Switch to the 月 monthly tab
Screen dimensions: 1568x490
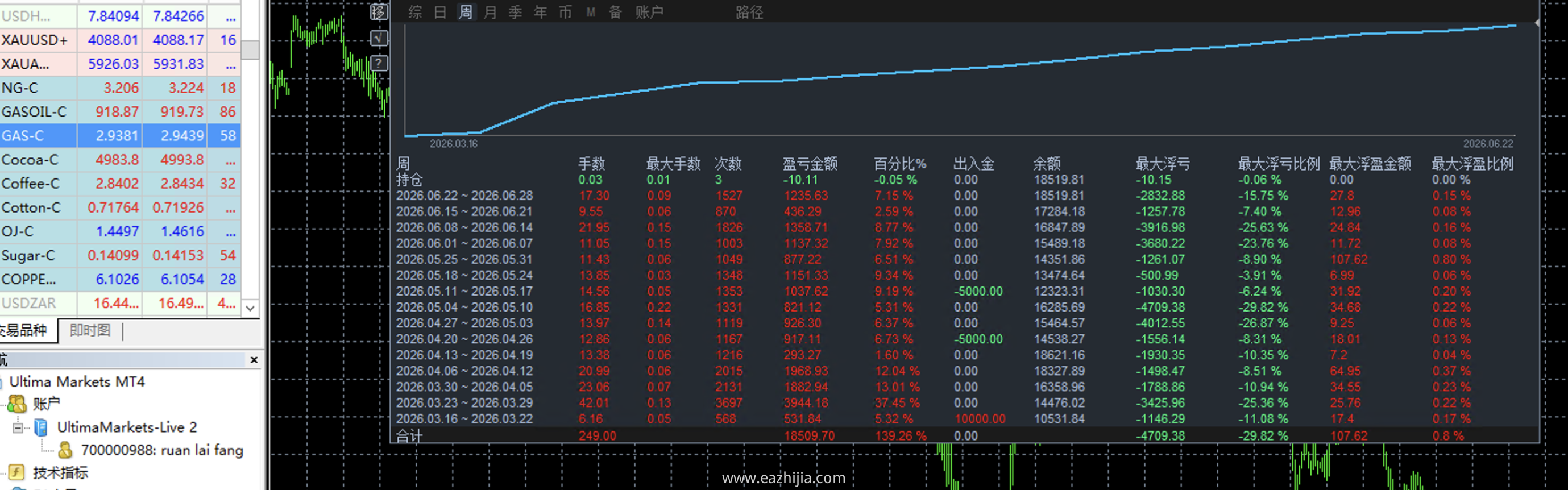tap(490, 12)
